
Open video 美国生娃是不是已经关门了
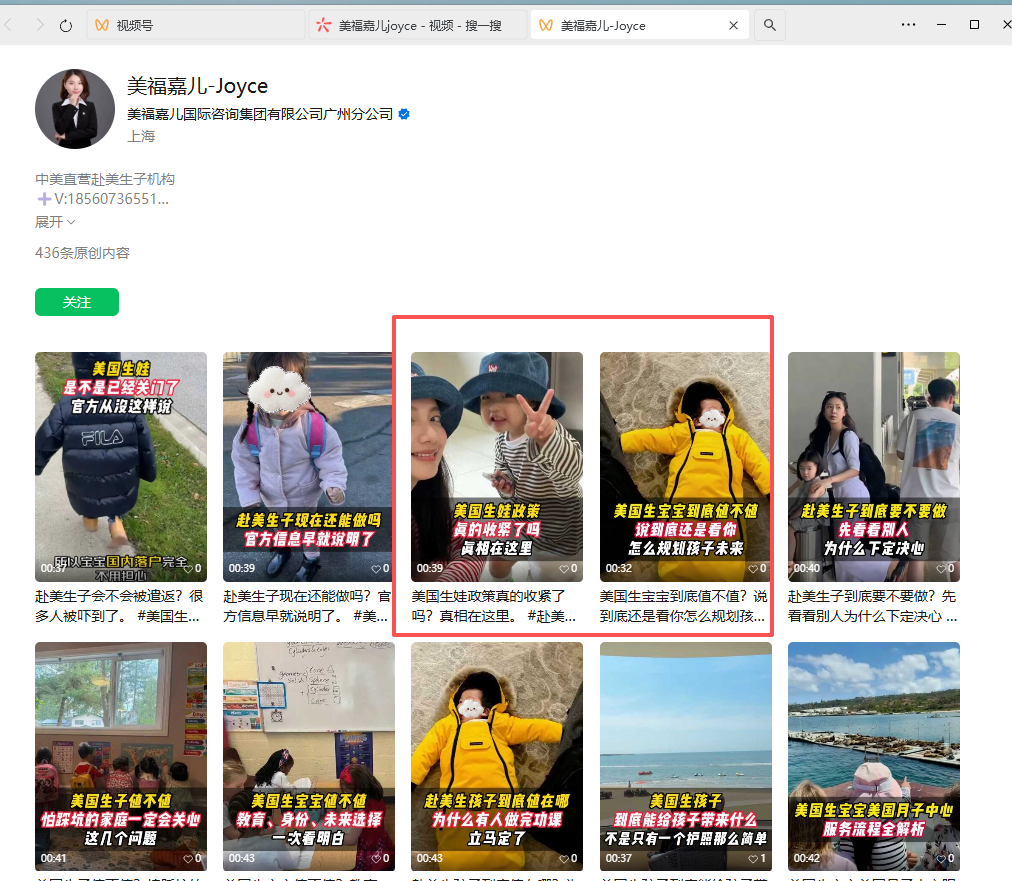(121, 467)
